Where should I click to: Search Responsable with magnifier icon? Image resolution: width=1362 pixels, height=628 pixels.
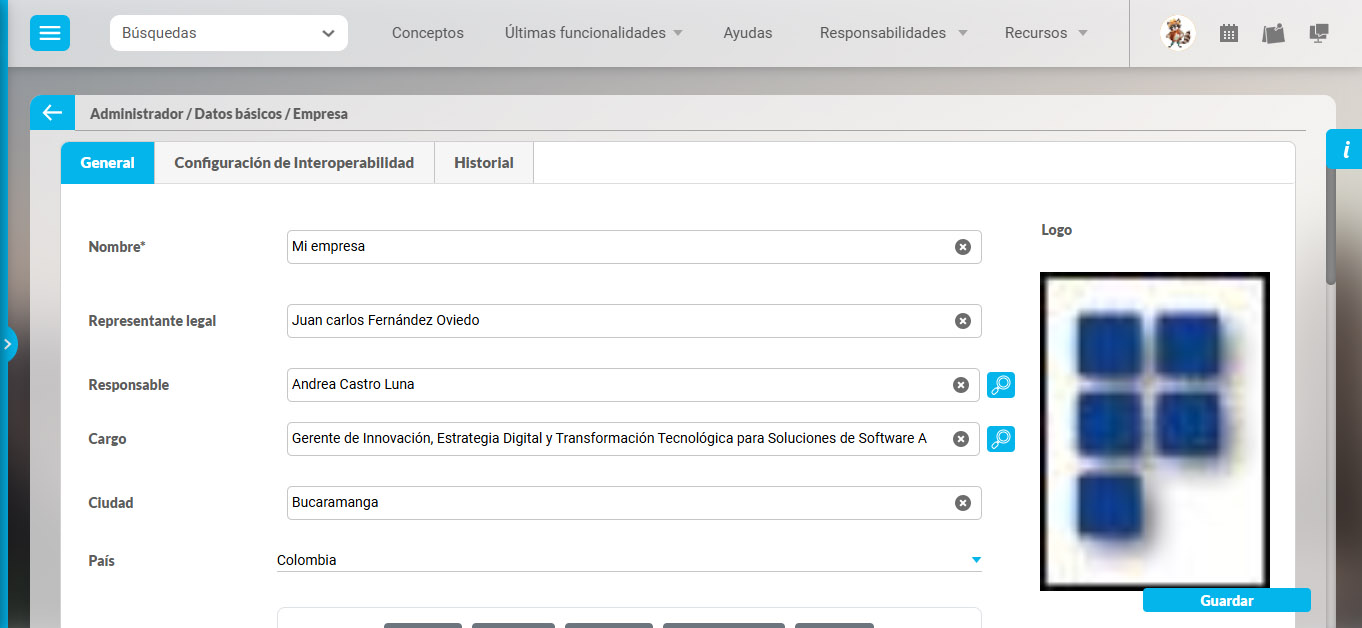click(1000, 385)
